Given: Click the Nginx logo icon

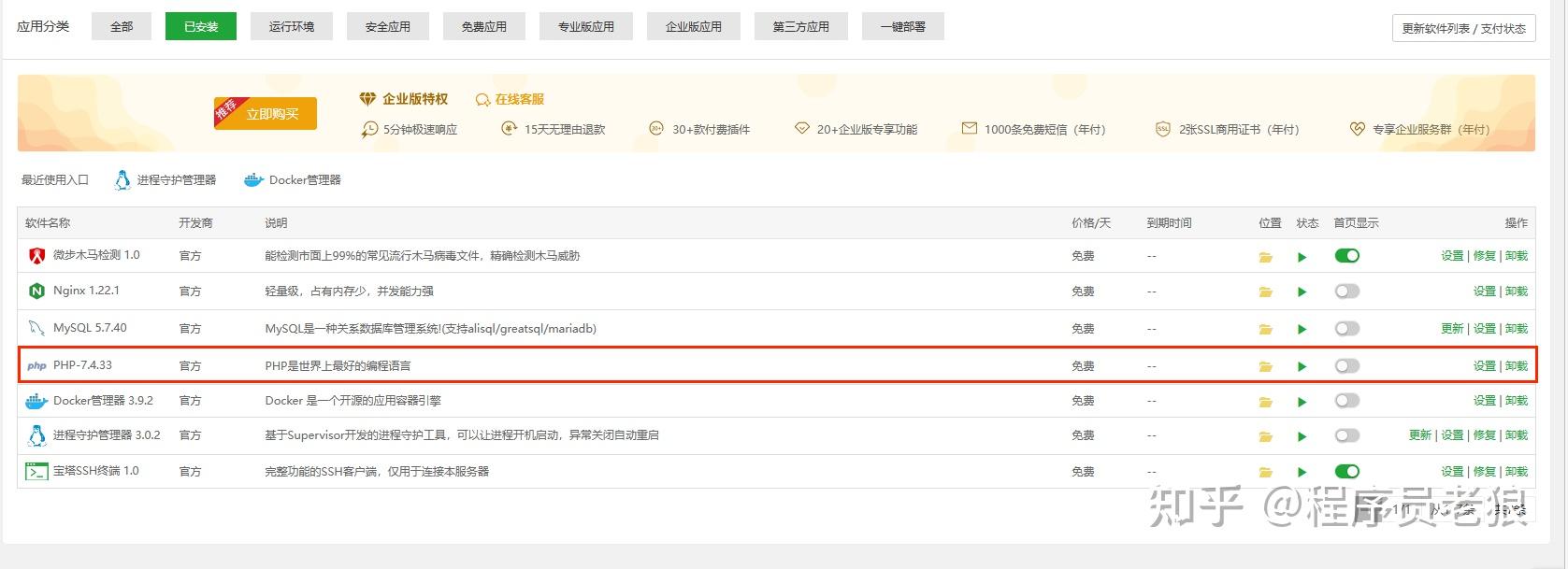Looking at the screenshot, I should [36, 291].
